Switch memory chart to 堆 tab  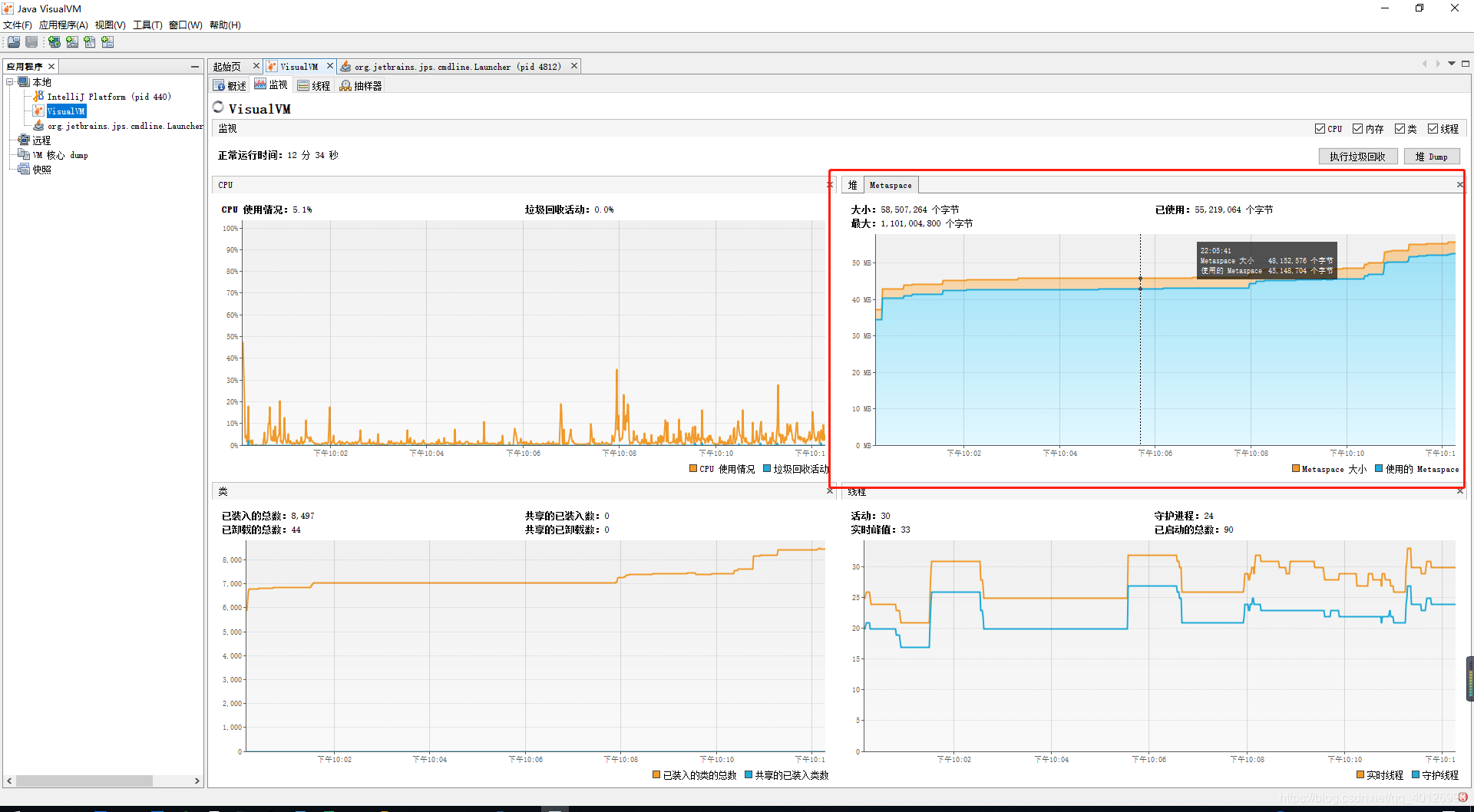click(853, 185)
